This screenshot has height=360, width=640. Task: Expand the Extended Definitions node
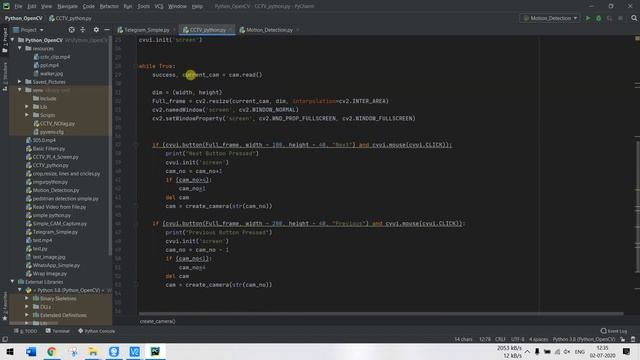(27, 315)
